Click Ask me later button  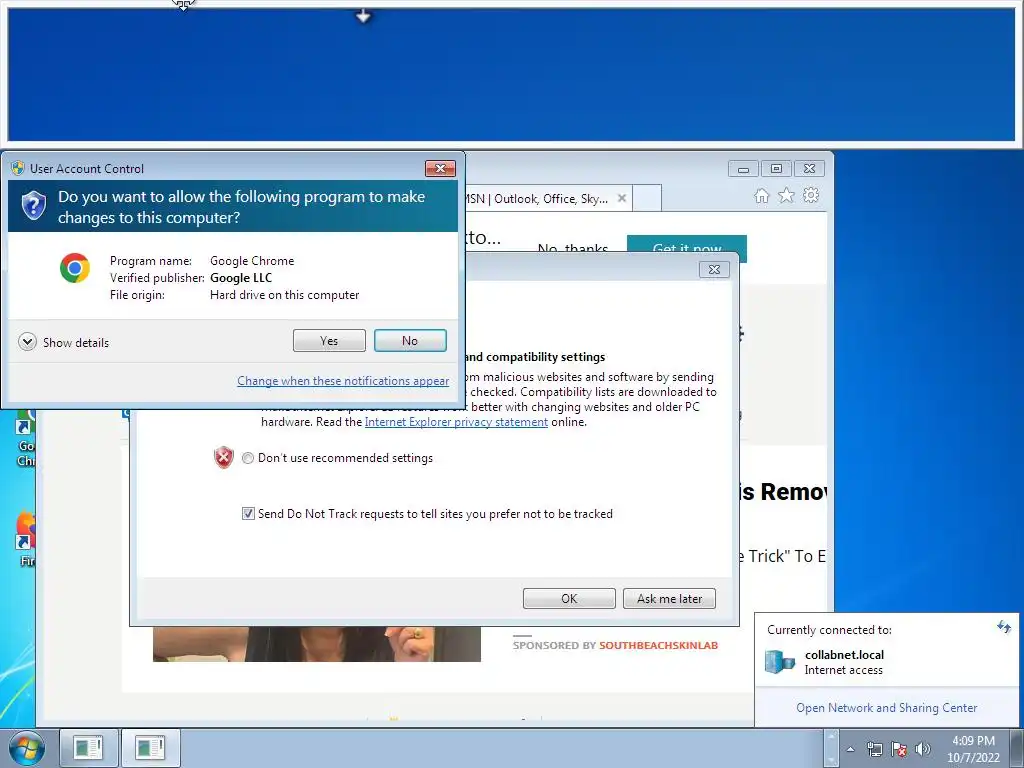pyautogui.click(x=669, y=598)
